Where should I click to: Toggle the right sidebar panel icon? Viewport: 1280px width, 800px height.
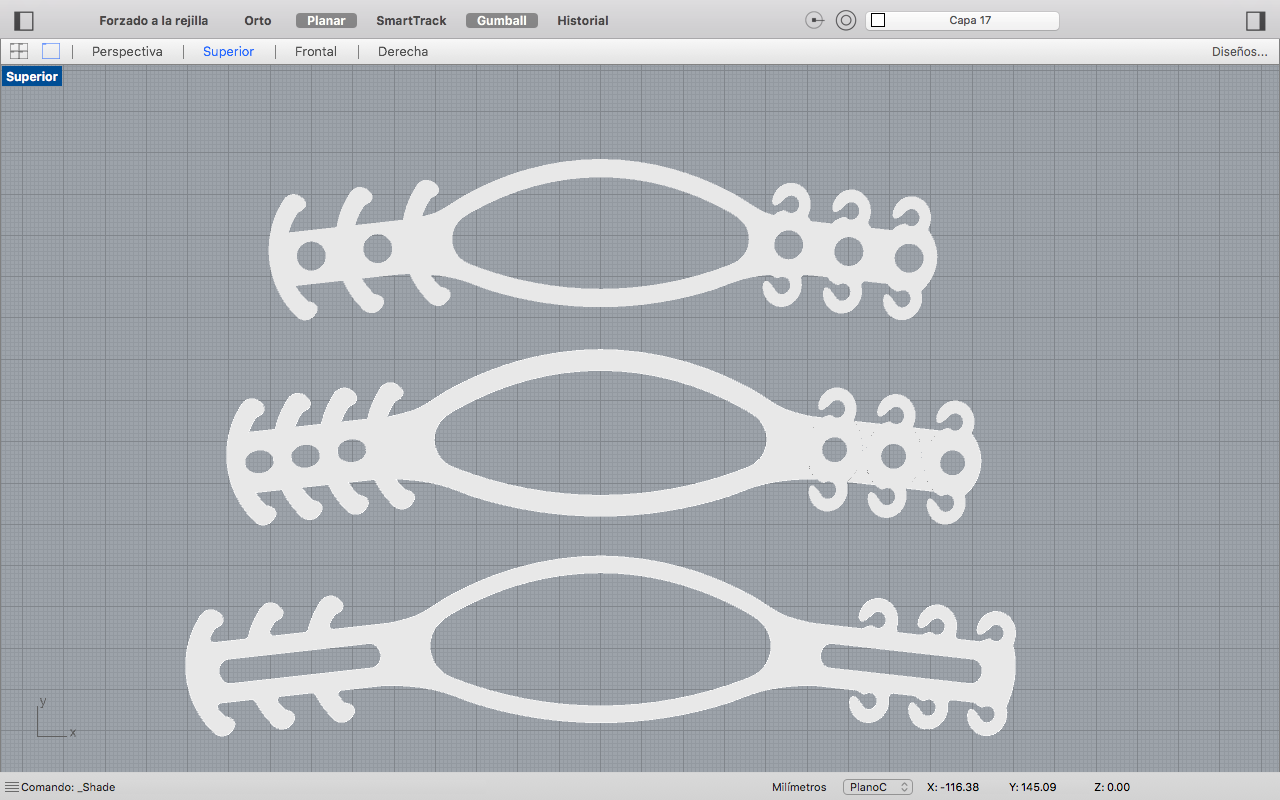tap(1255, 20)
